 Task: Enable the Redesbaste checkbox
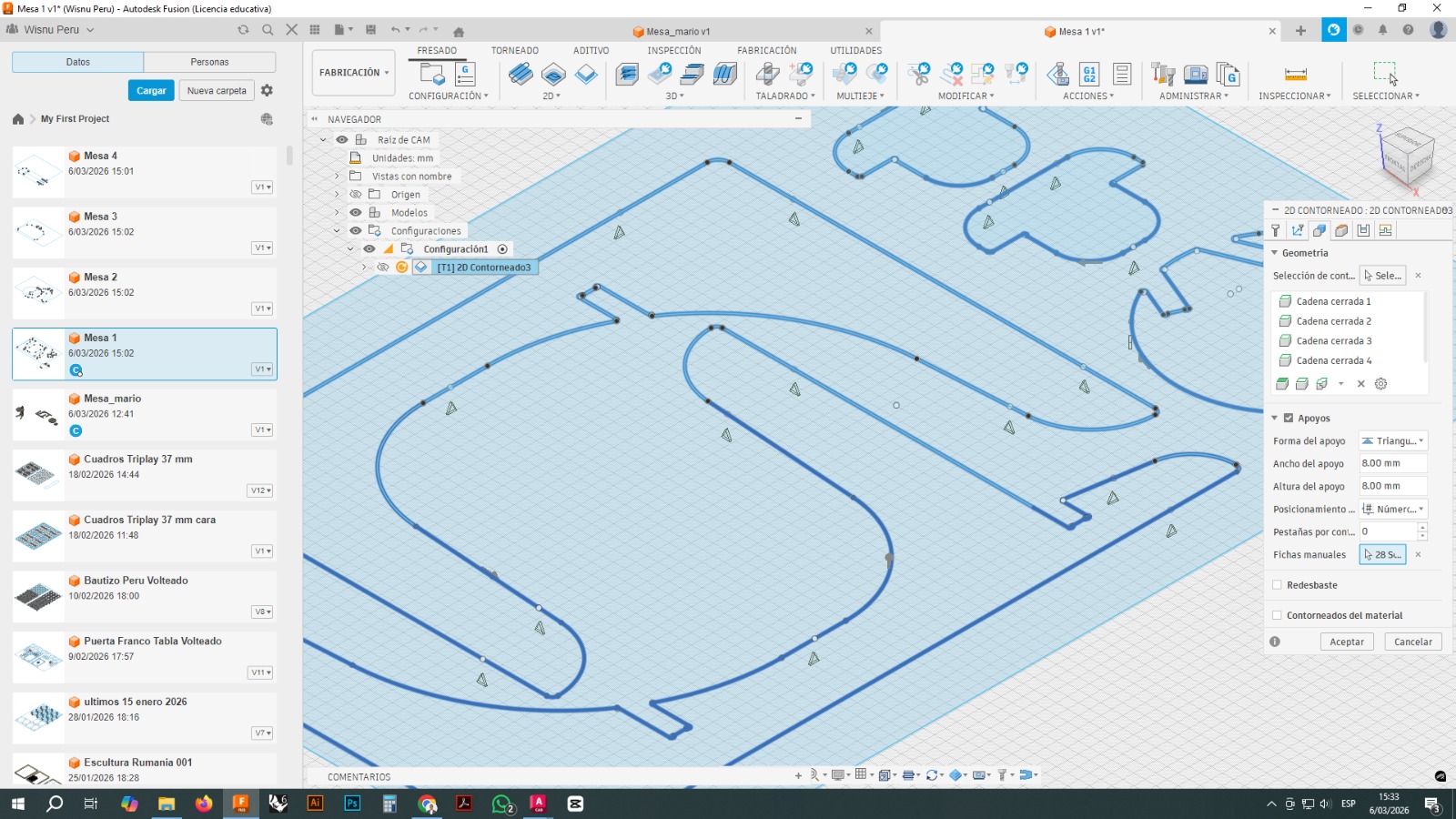(1277, 585)
